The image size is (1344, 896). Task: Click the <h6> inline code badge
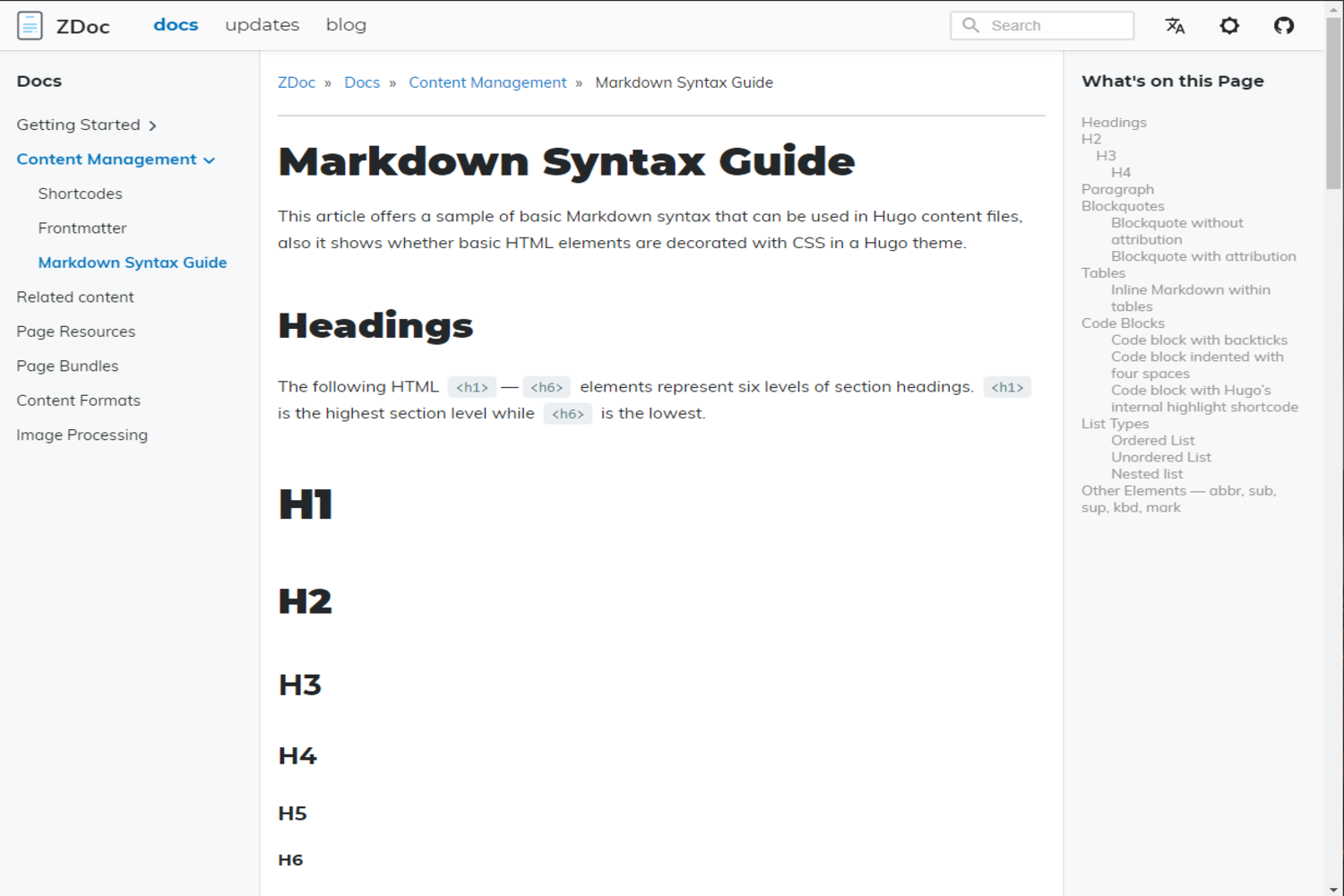(x=547, y=386)
